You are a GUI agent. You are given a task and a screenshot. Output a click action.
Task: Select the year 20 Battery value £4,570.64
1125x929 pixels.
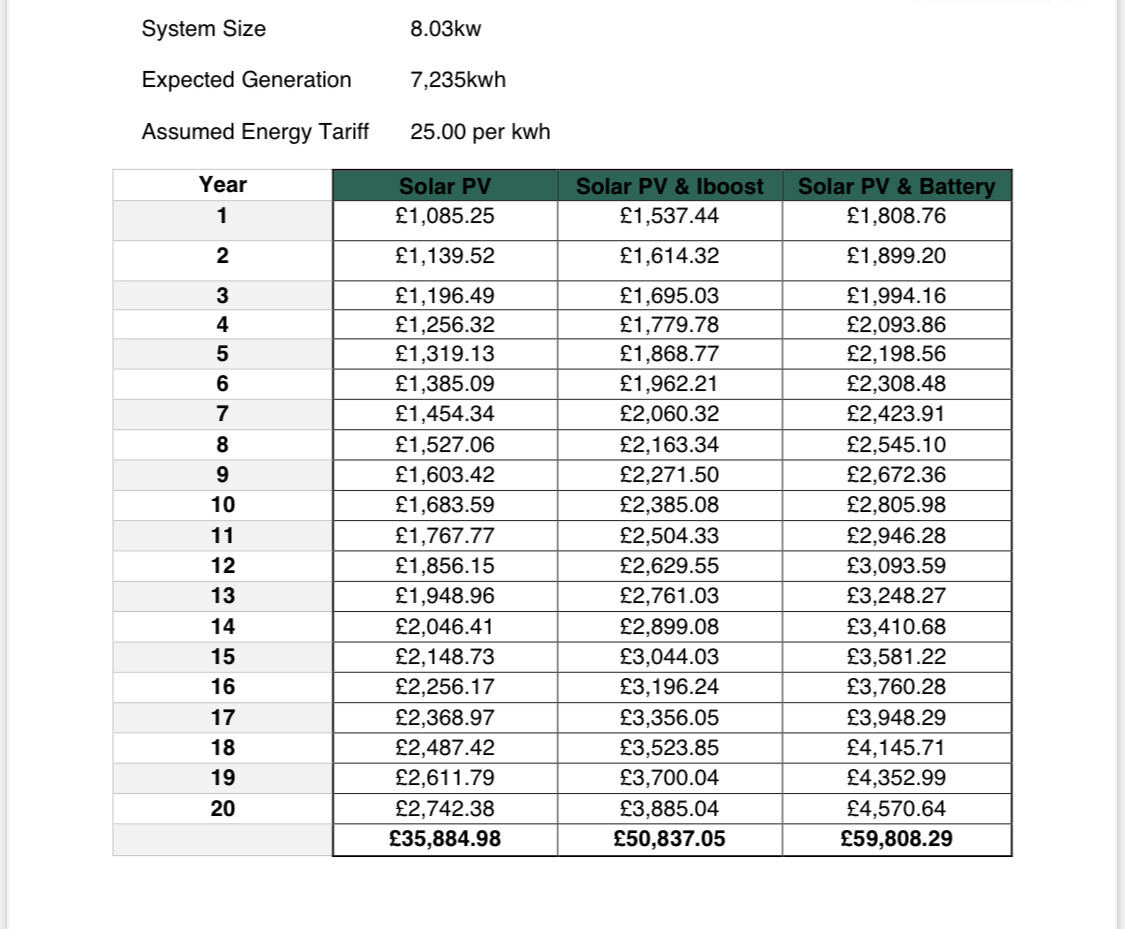click(896, 808)
